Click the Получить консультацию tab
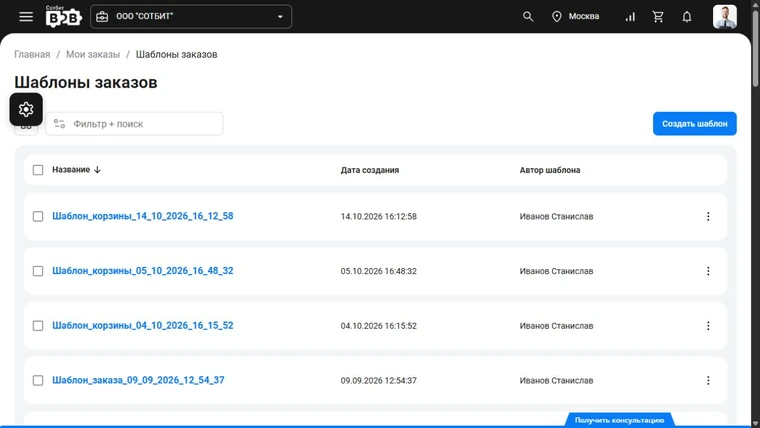Screen dimensions: 760x428 click(619, 420)
